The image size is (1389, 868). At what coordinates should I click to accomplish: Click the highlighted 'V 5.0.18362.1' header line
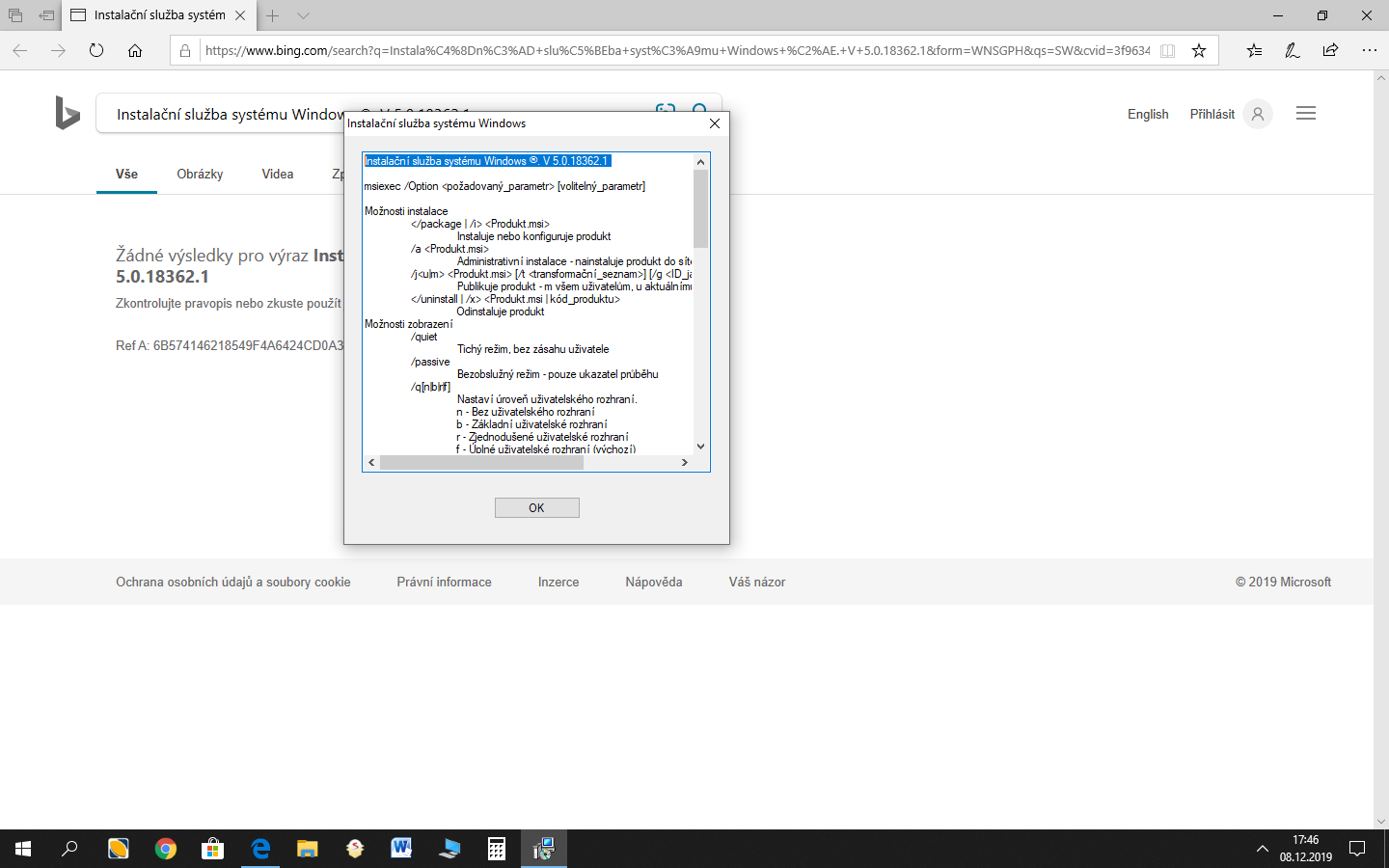pyautogui.click(x=487, y=161)
